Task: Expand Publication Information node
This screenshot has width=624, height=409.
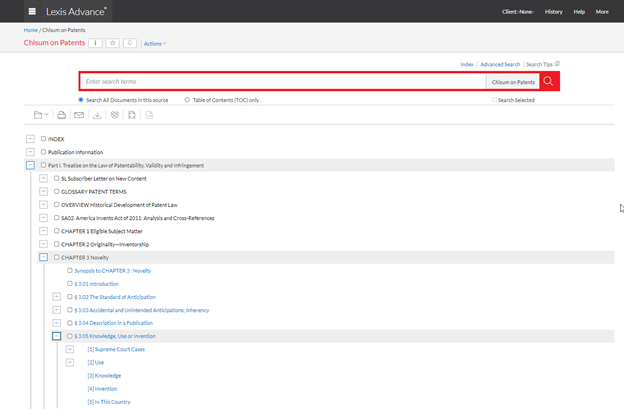Action: click(x=30, y=152)
